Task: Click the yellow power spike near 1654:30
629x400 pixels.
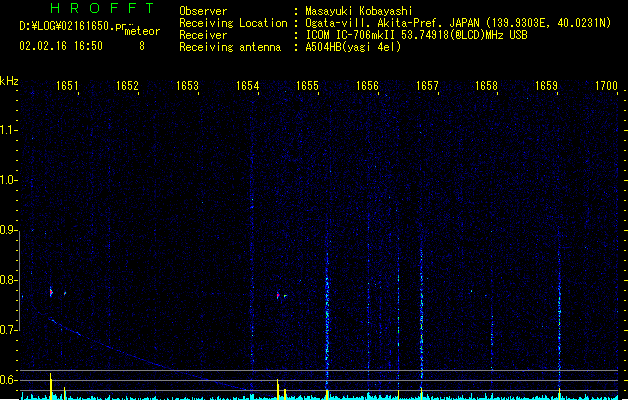Action: click(x=278, y=389)
